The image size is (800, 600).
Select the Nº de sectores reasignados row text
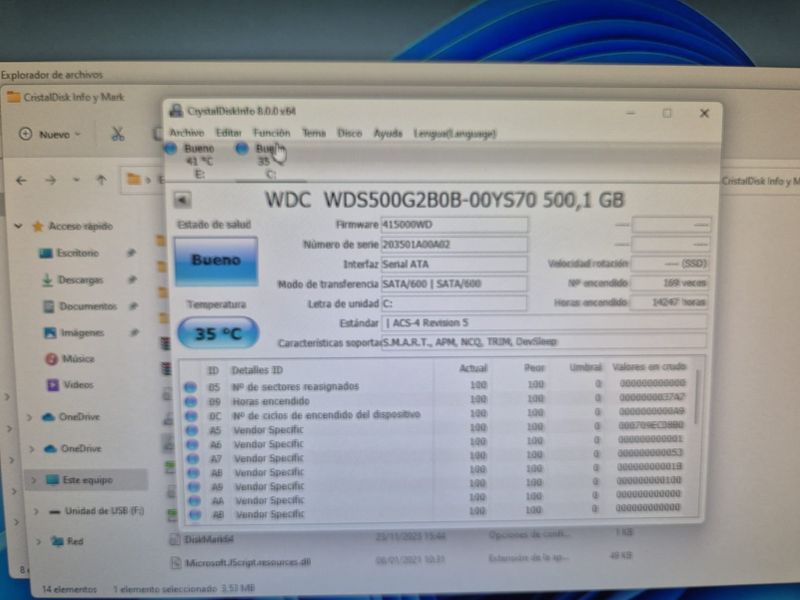295,387
